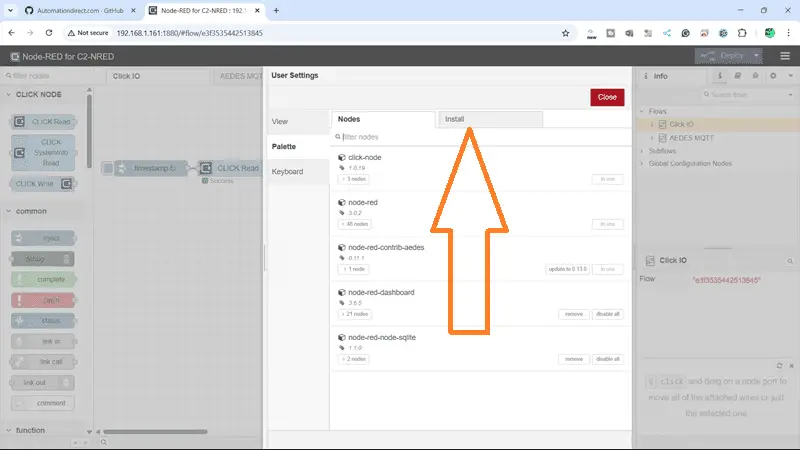Disable all node-red-dashboard nodes
The width and height of the screenshot is (800, 450).
608,314
